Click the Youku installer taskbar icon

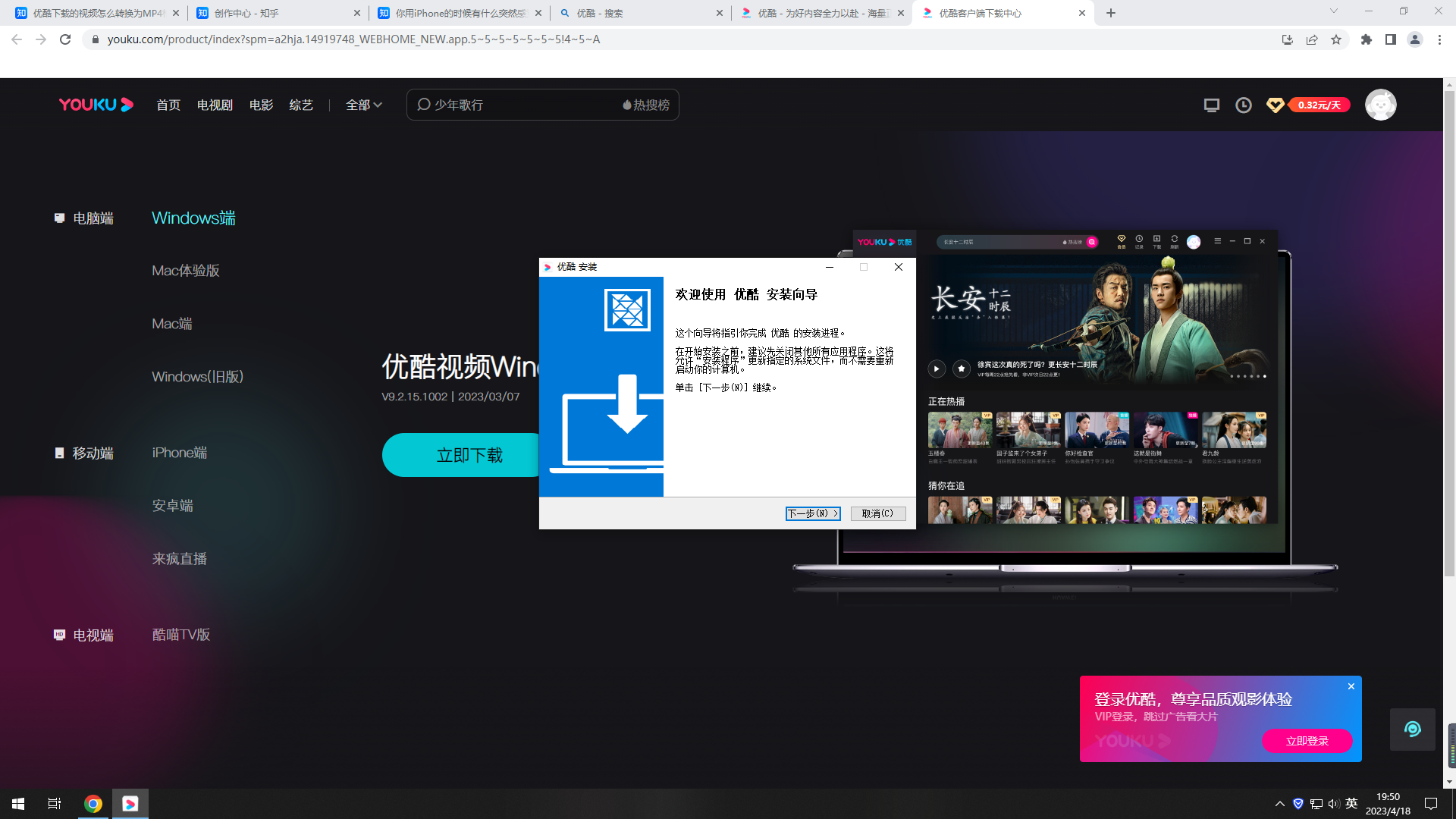[x=130, y=804]
